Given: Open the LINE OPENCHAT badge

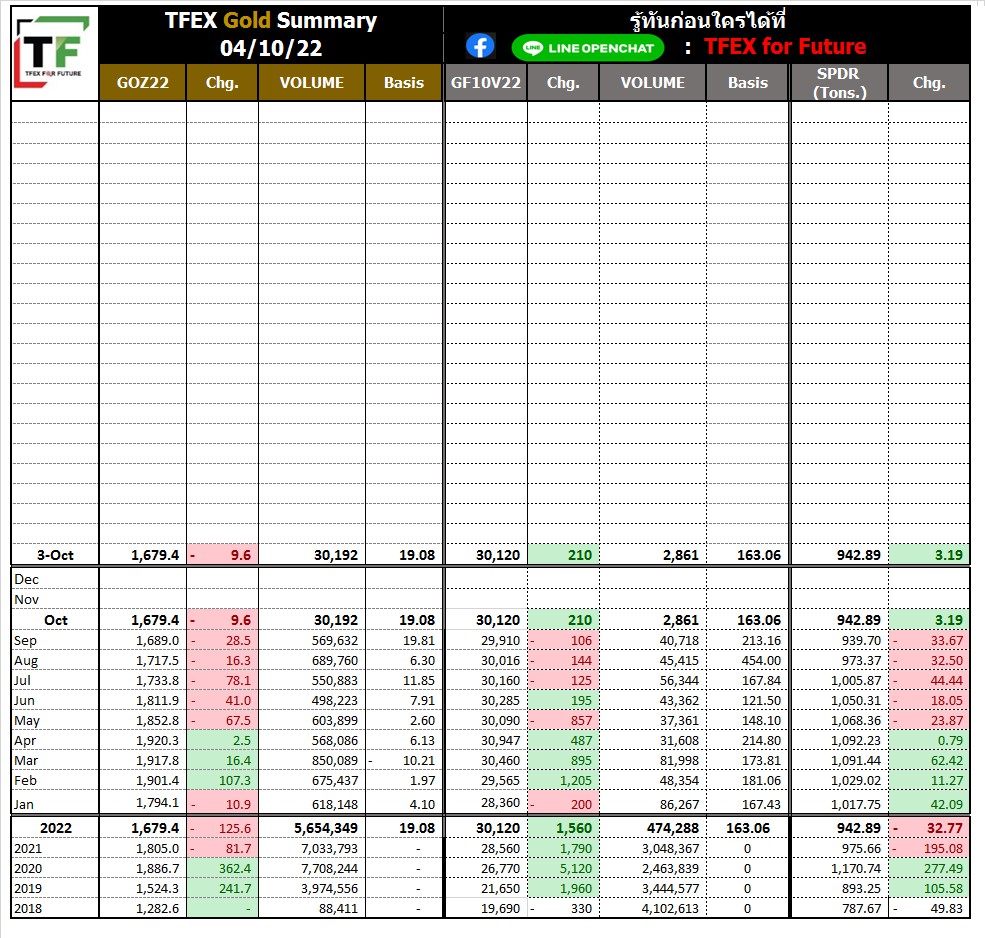Looking at the screenshot, I should (x=588, y=48).
